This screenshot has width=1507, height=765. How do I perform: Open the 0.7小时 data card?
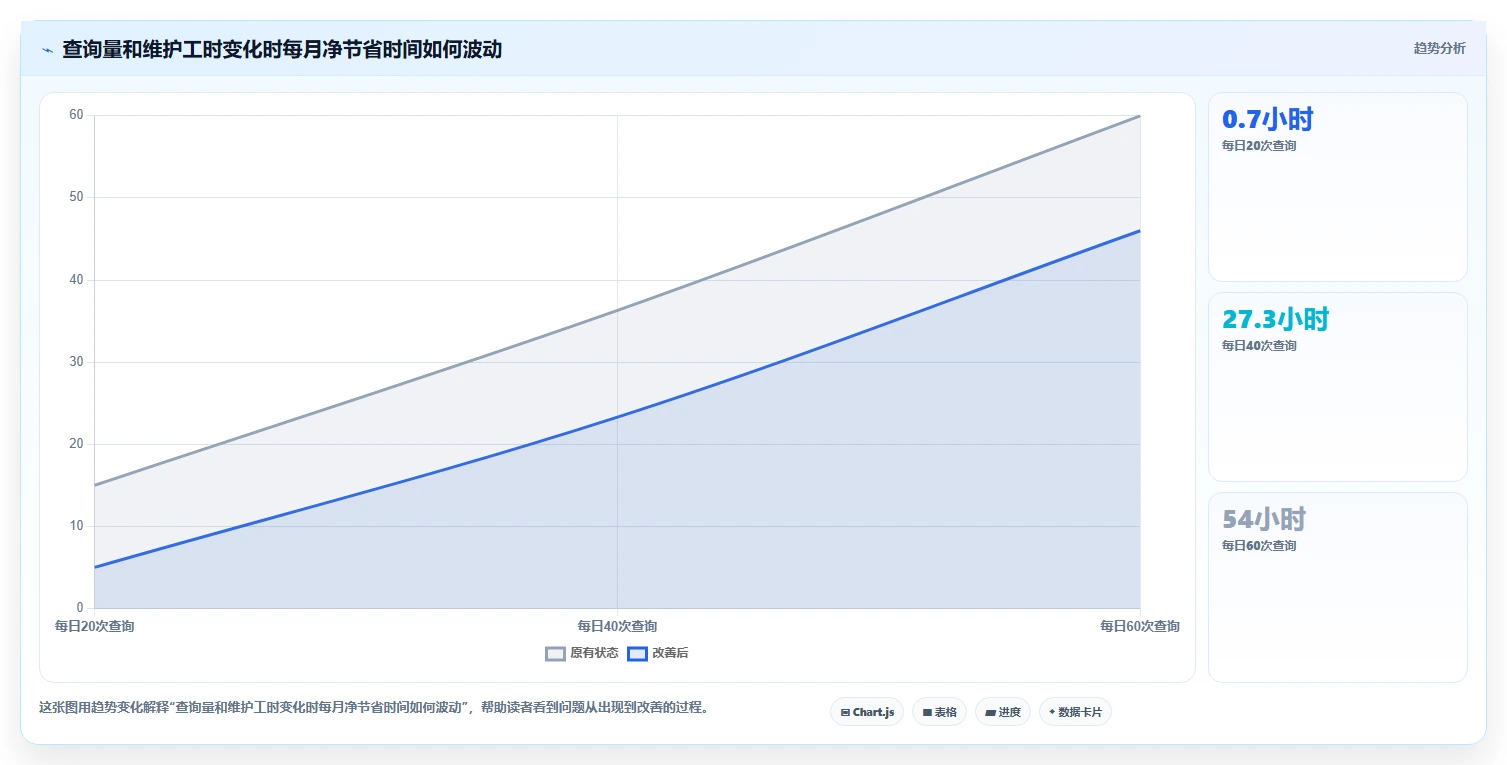1338,187
